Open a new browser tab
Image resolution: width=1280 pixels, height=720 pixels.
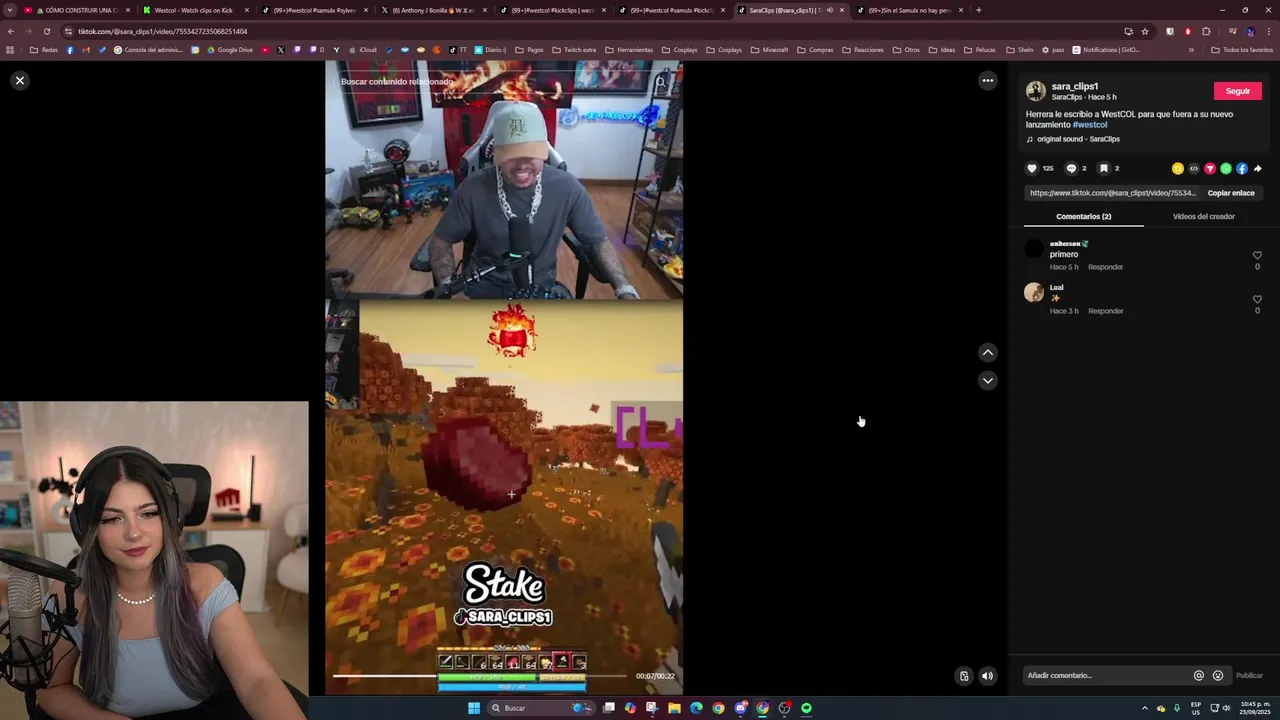tap(978, 10)
